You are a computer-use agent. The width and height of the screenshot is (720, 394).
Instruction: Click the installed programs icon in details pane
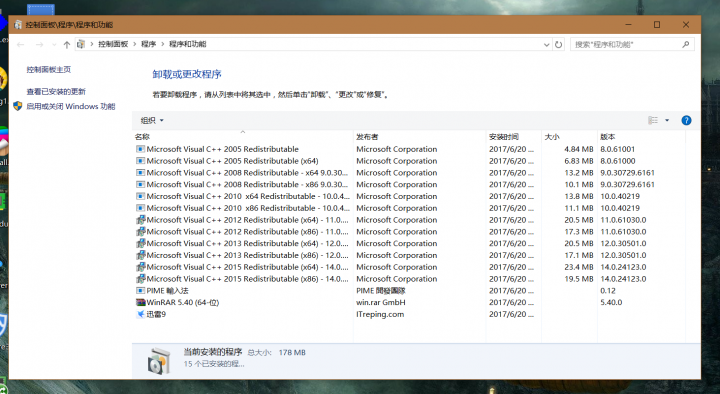click(x=158, y=361)
